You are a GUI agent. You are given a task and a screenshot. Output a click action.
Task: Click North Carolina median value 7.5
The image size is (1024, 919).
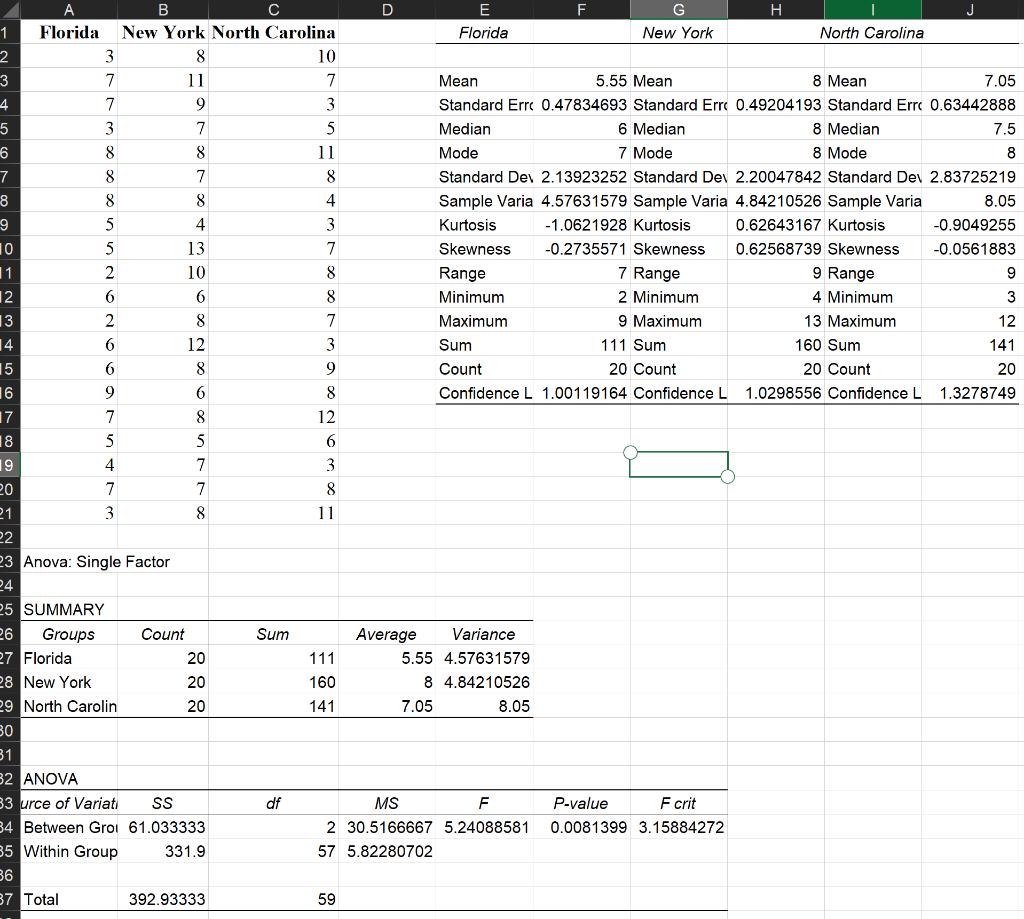(1004, 129)
